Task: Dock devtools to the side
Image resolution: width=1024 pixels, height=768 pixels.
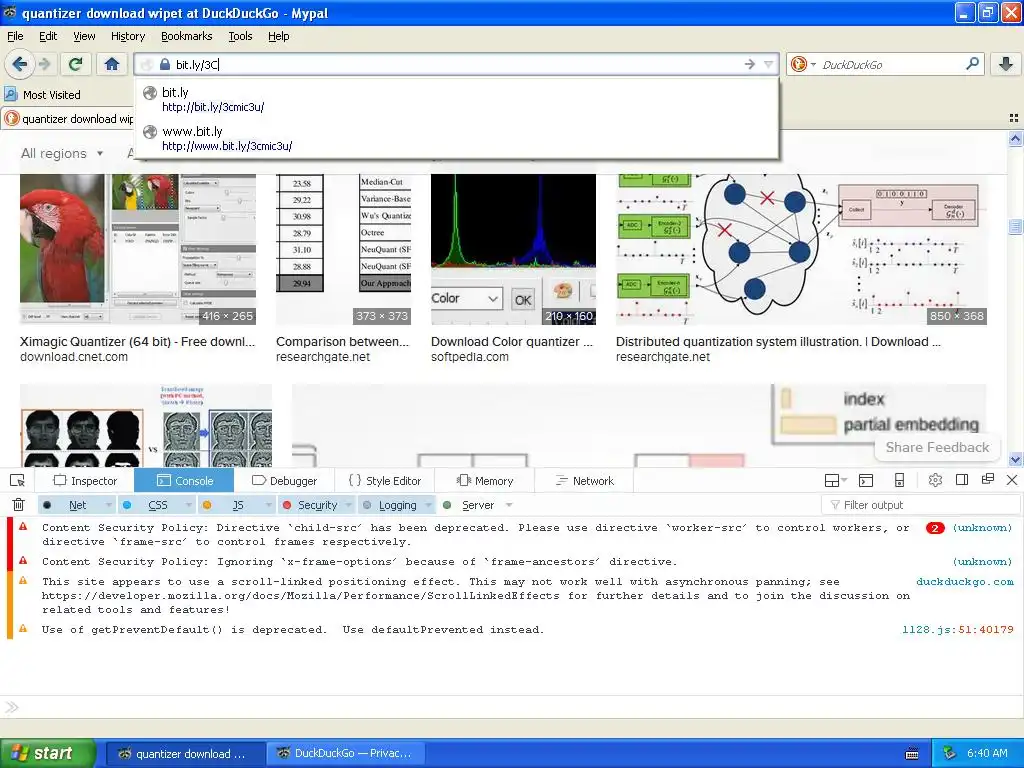Action: click(962, 480)
